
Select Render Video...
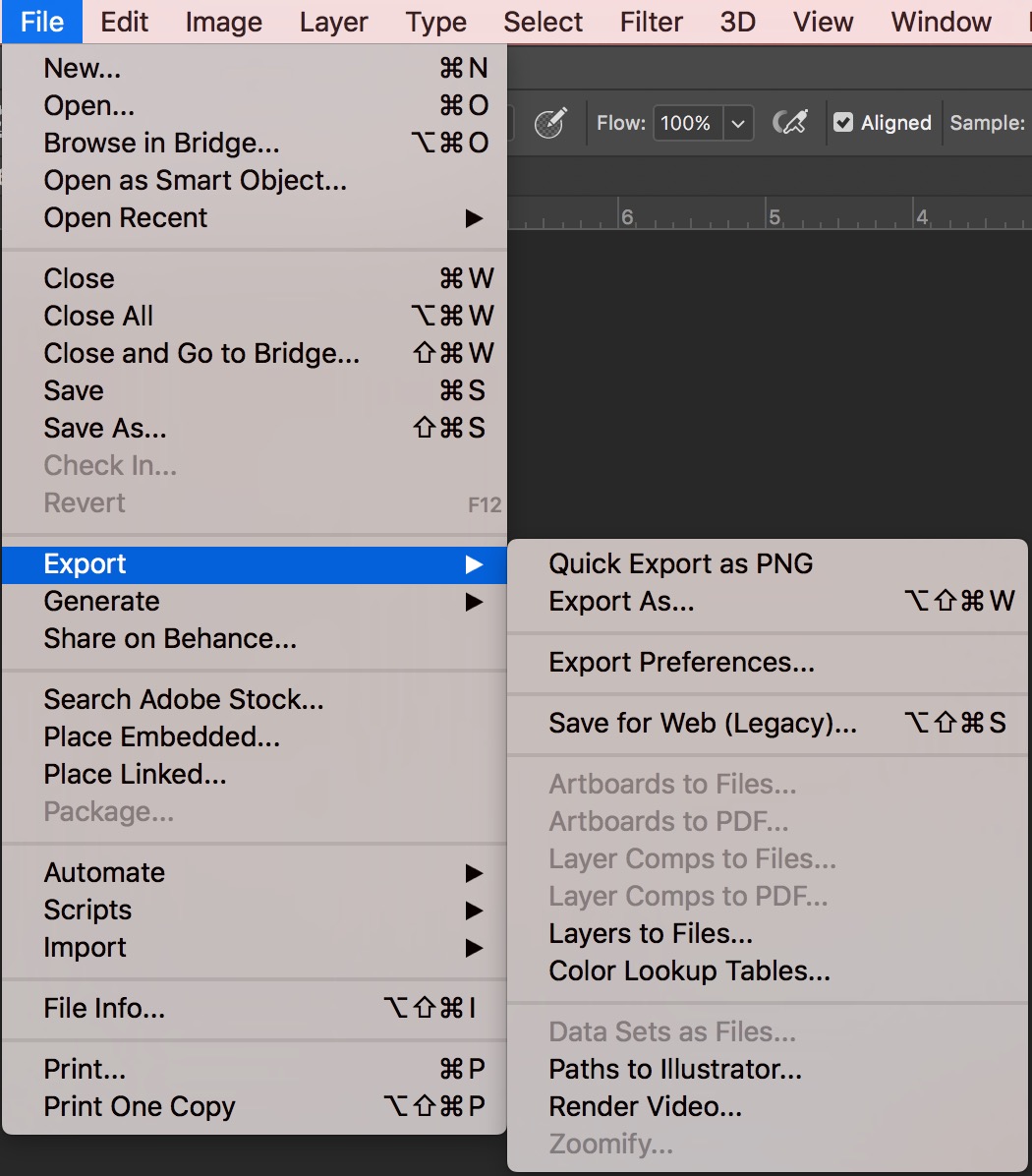pyautogui.click(x=768, y=1108)
